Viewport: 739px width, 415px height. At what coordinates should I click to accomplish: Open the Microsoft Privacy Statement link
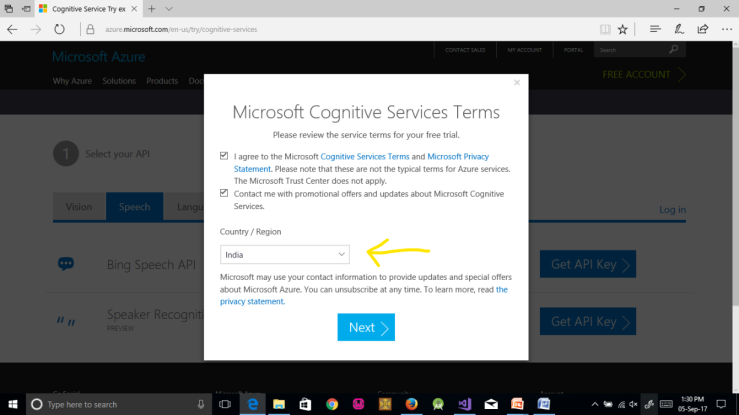coord(459,157)
